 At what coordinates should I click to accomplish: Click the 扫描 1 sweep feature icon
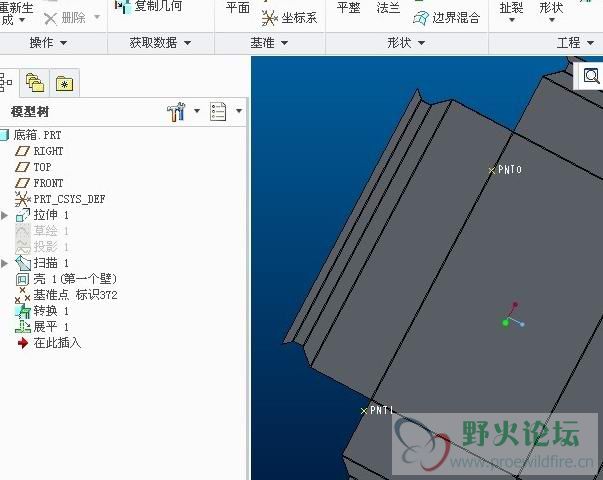point(23,263)
